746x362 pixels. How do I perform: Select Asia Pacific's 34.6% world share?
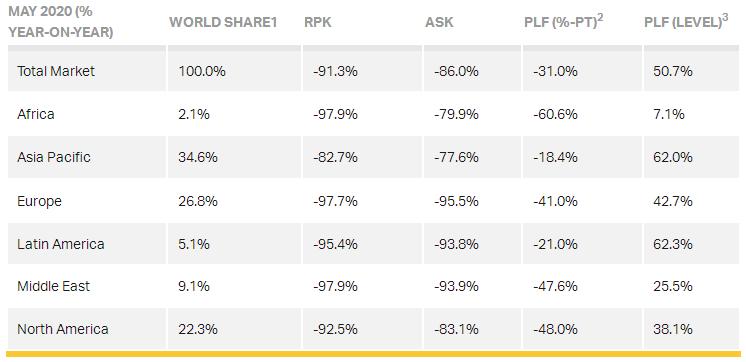pyautogui.click(x=198, y=157)
